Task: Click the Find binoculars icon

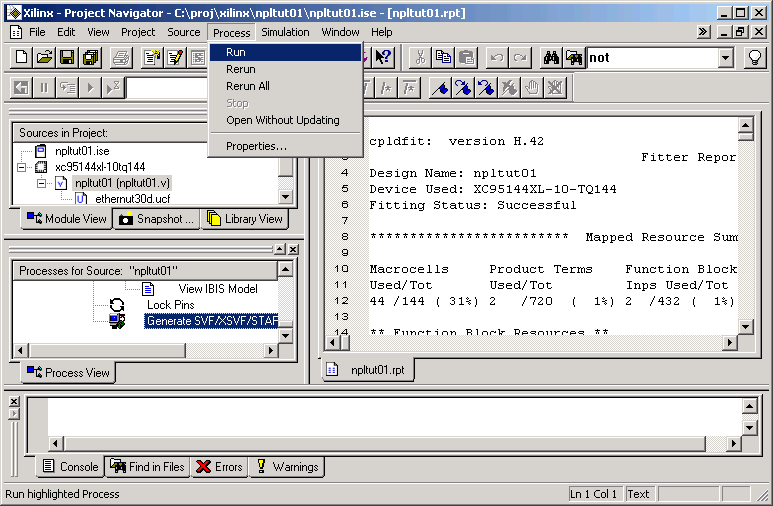Action: coord(551,58)
